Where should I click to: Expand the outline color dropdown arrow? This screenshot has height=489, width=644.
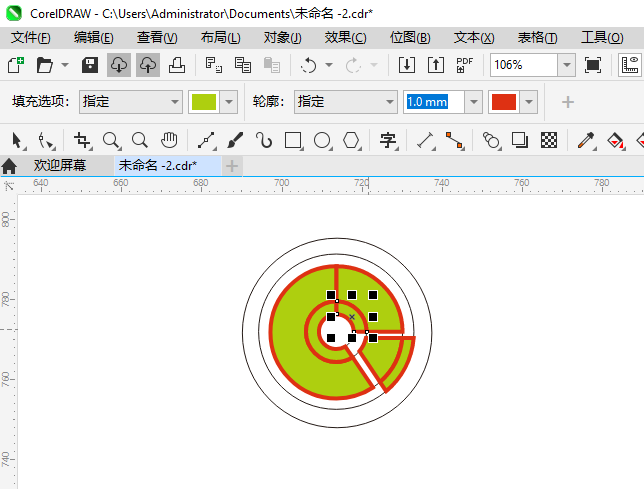click(x=529, y=102)
